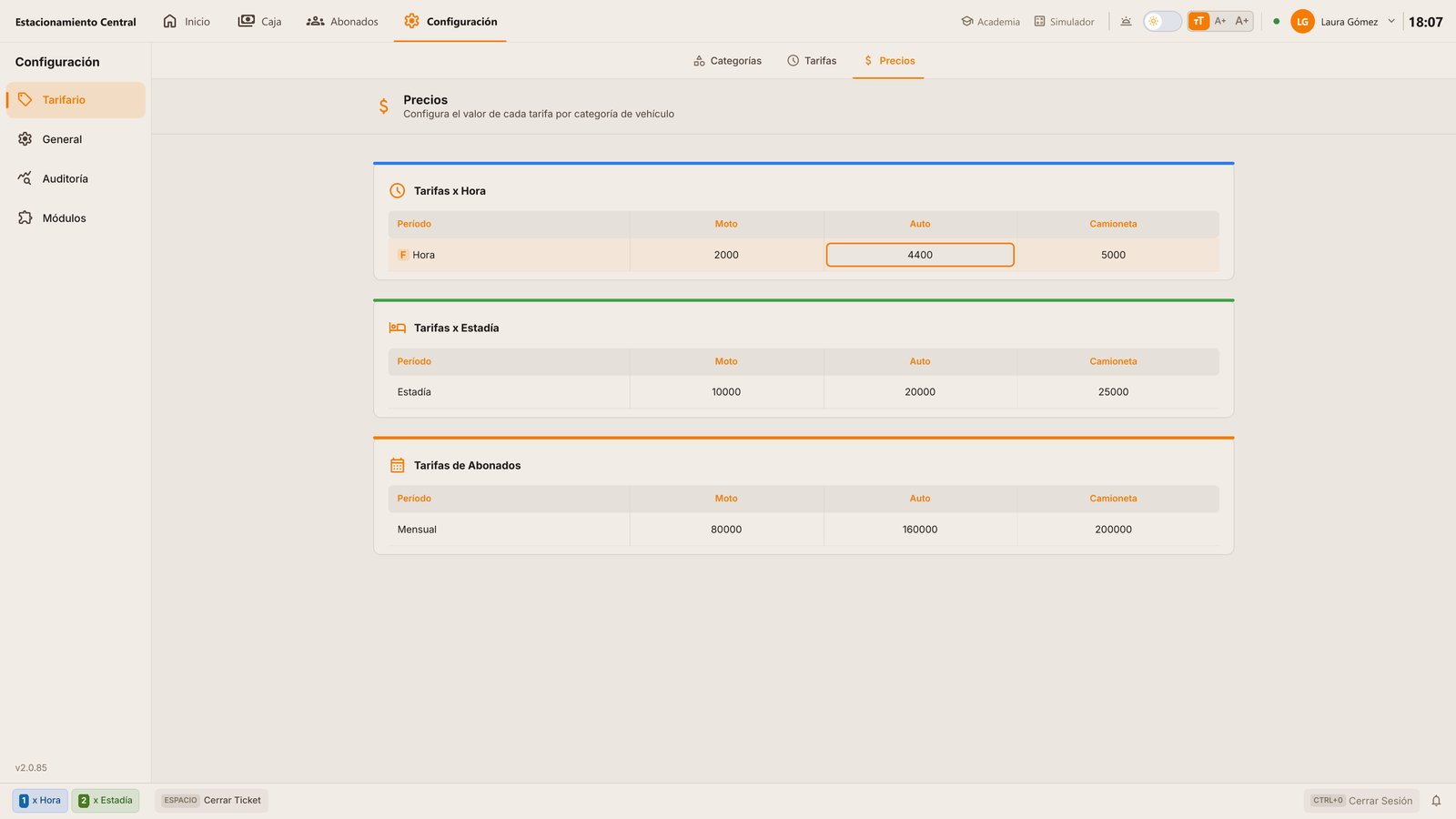Go to Inicio home page

[x=187, y=21]
